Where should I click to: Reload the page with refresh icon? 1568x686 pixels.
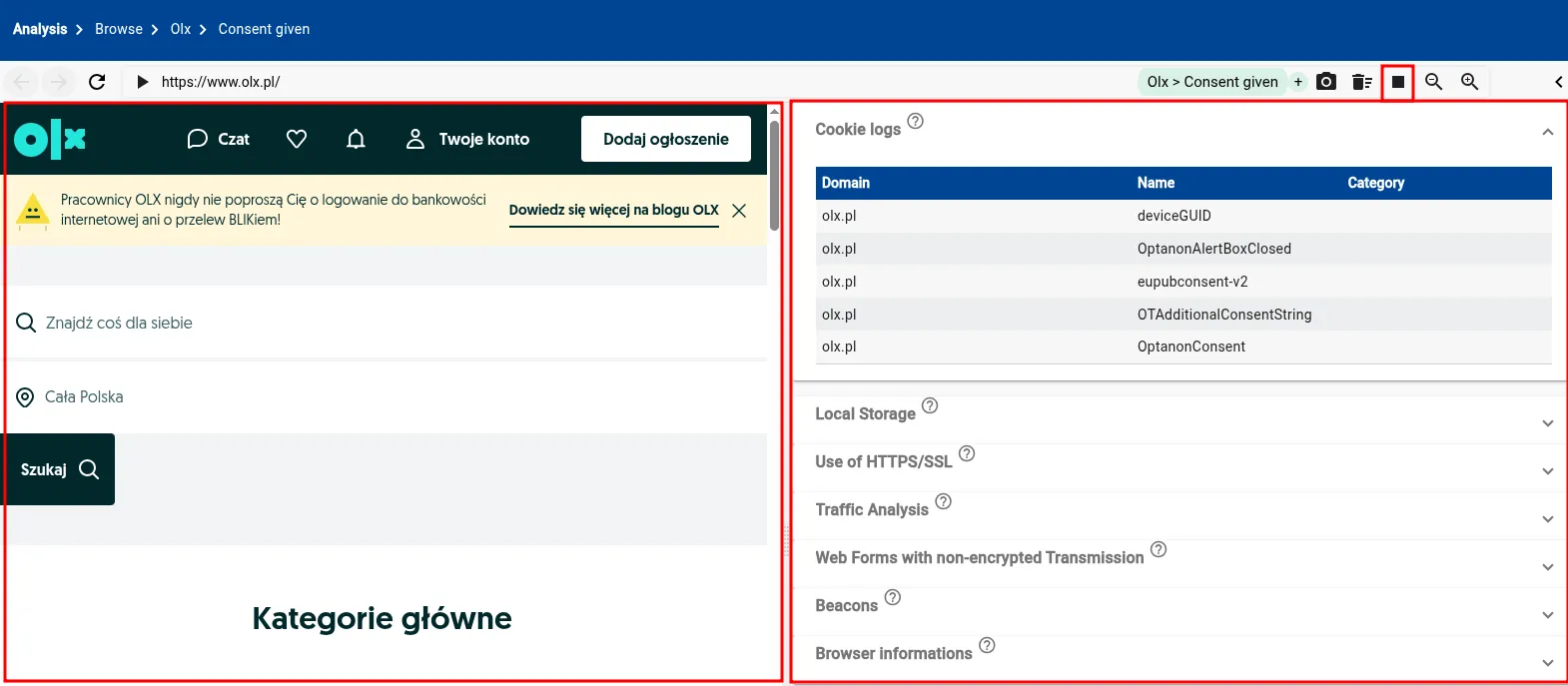[97, 82]
